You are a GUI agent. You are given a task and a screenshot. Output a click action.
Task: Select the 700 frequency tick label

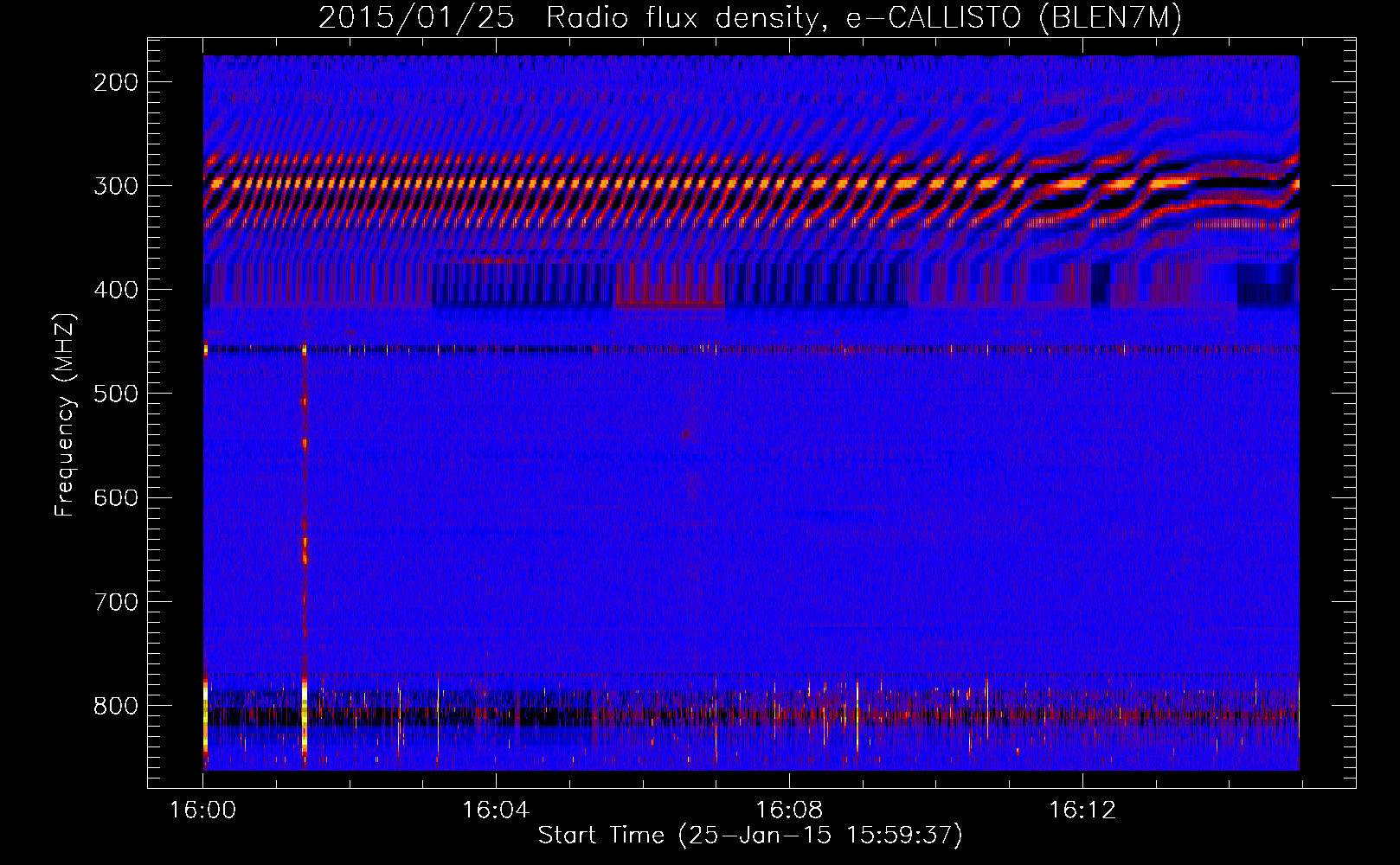116,601
